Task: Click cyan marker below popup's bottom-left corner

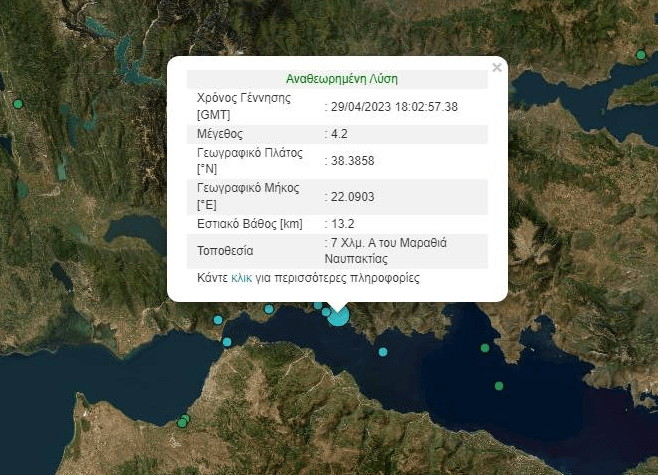Action: pos(268,309)
